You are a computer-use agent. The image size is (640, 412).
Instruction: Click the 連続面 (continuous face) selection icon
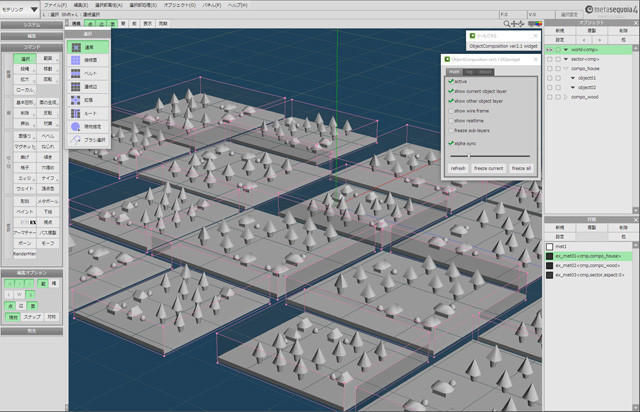(88, 60)
